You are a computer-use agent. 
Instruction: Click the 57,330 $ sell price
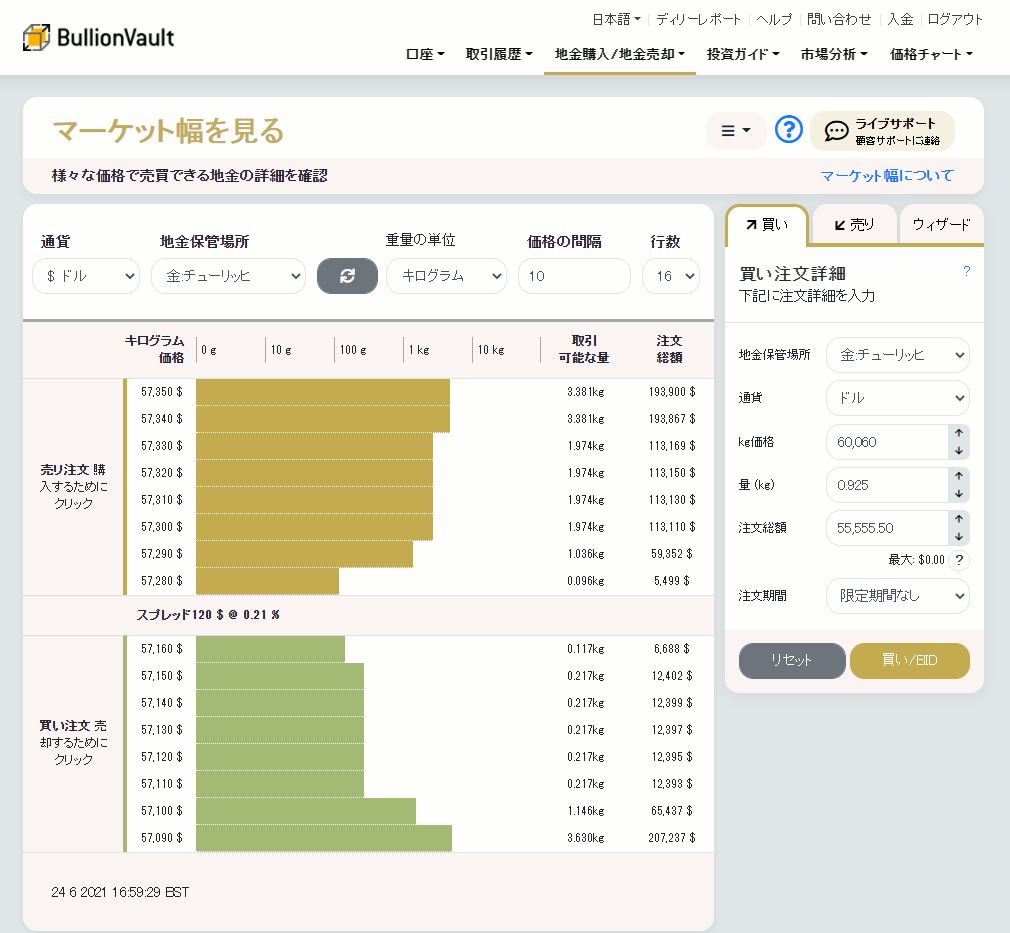point(162,446)
